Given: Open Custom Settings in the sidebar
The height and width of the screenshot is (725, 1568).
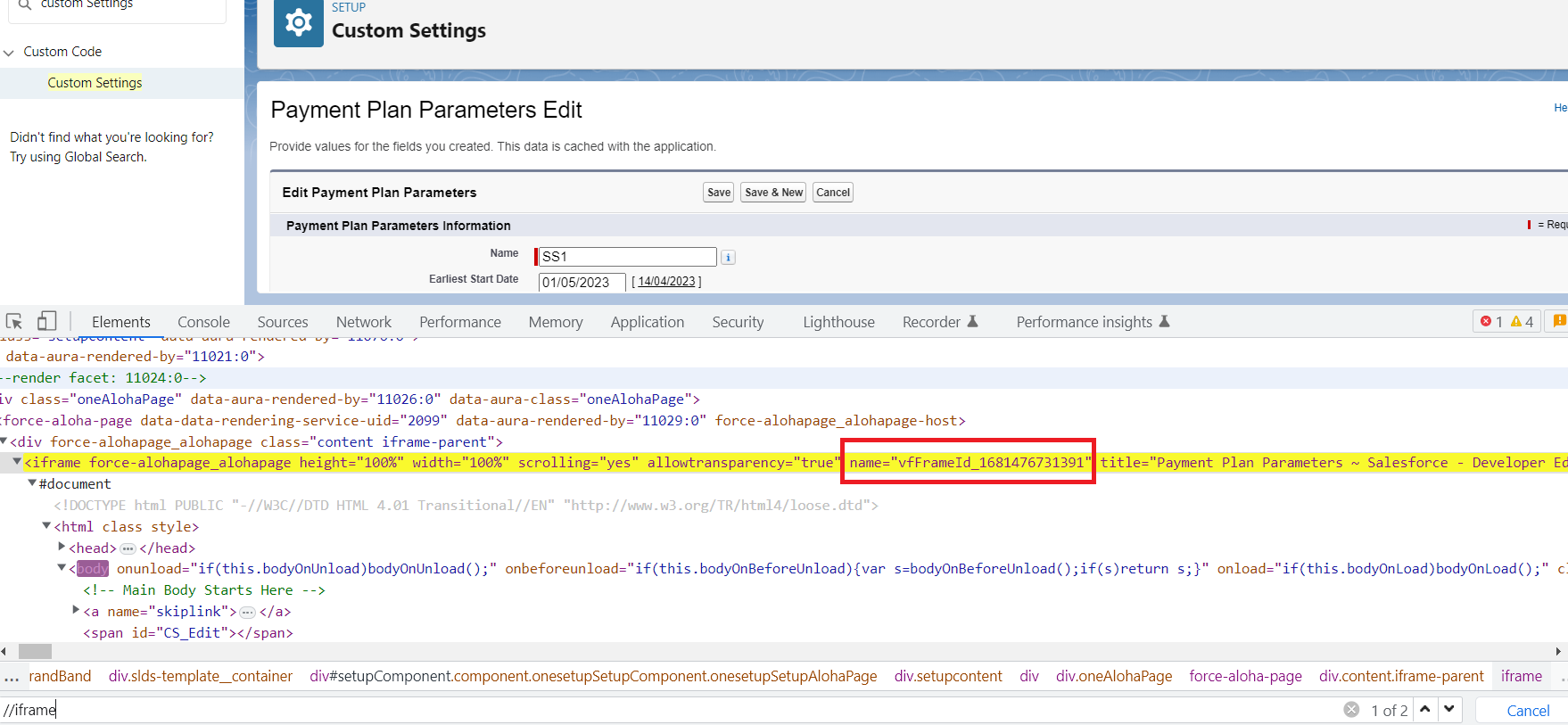Looking at the screenshot, I should point(95,83).
